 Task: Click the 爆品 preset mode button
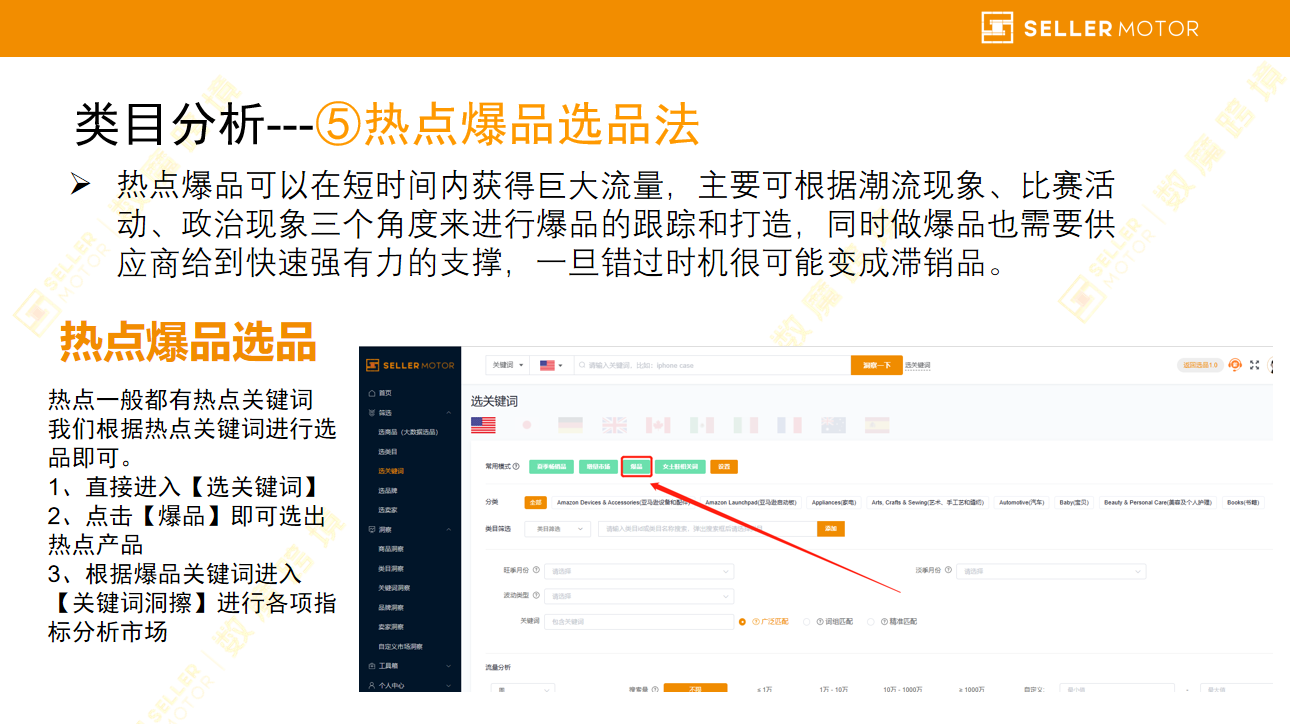[x=636, y=466]
